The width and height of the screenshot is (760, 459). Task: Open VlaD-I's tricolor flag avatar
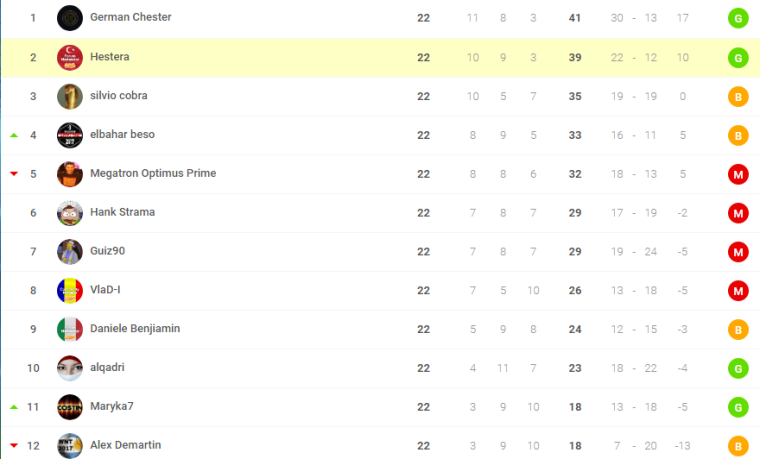pos(70,290)
